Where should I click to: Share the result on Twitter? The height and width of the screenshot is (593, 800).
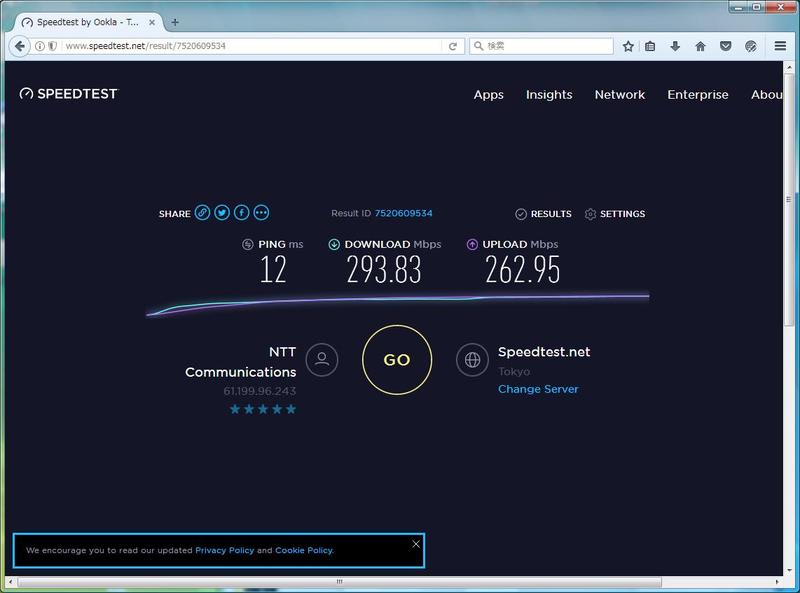tap(222, 213)
